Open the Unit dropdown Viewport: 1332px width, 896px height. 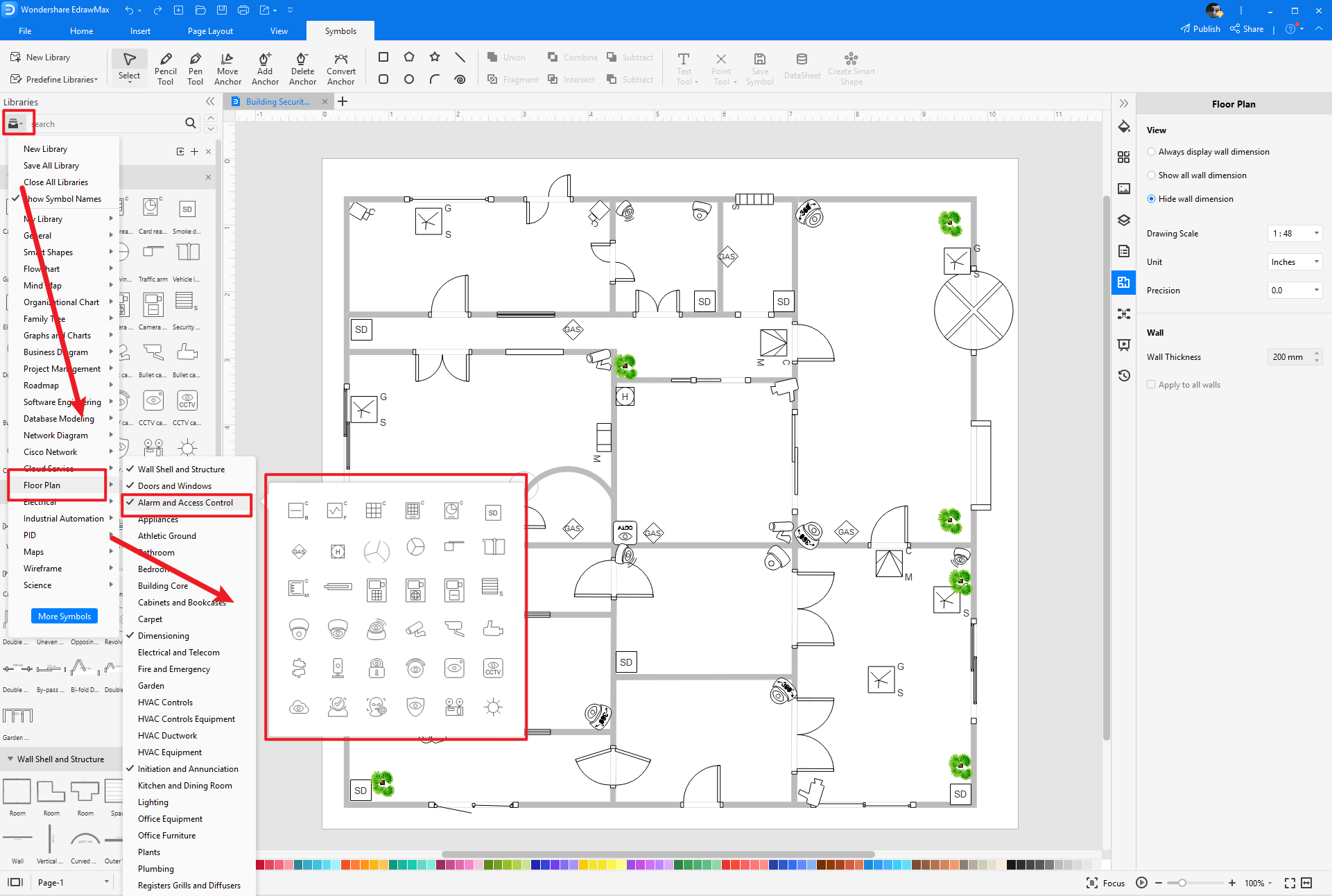[1295, 262]
